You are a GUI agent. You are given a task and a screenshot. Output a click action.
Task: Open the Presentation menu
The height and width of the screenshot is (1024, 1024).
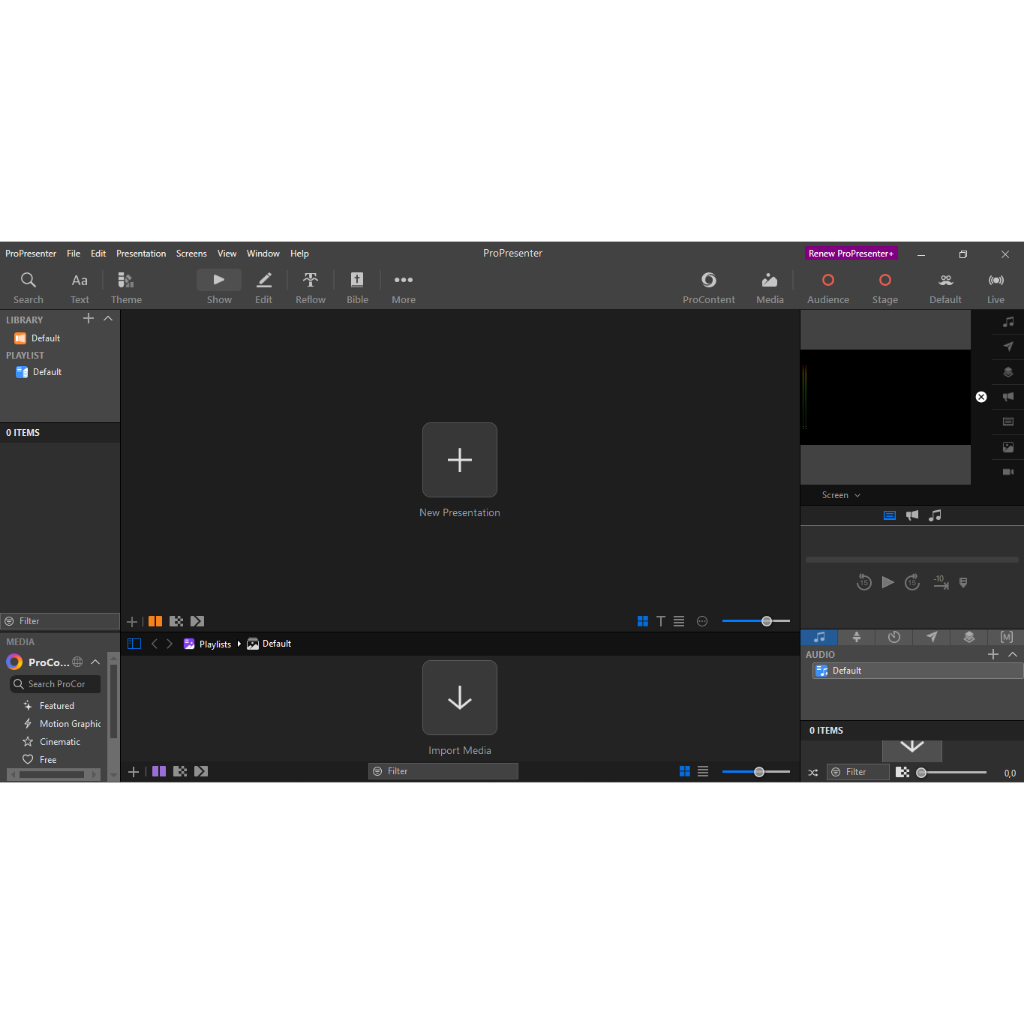(x=141, y=253)
